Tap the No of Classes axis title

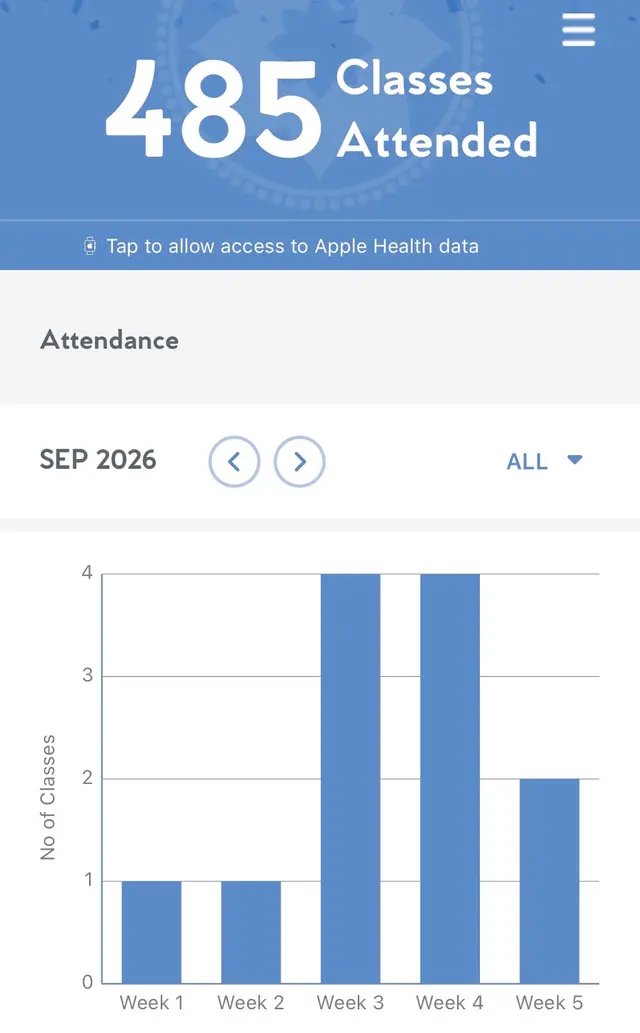(47, 798)
